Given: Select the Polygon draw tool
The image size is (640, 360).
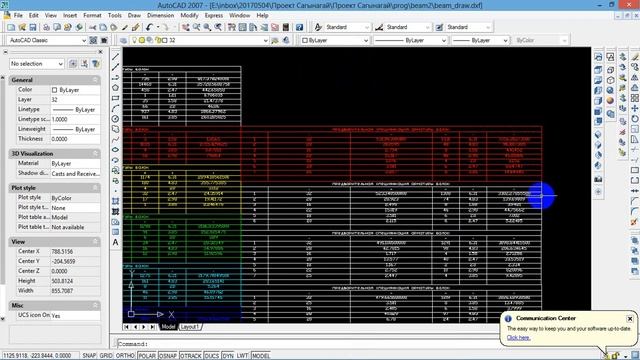Looking at the screenshot, I should click(x=116, y=88).
